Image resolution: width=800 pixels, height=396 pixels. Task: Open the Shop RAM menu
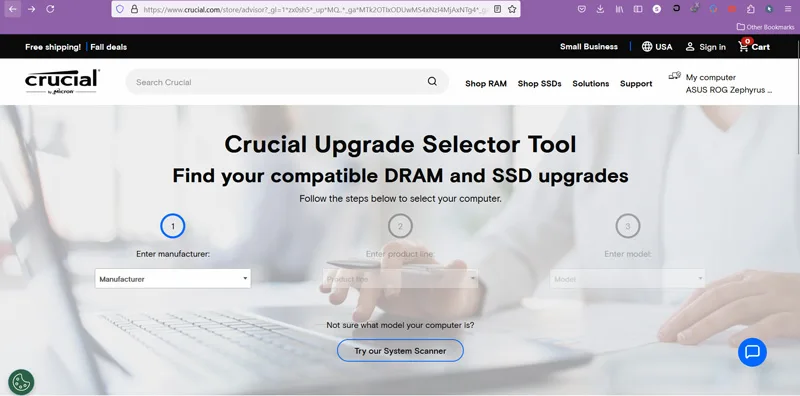(x=486, y=84)
